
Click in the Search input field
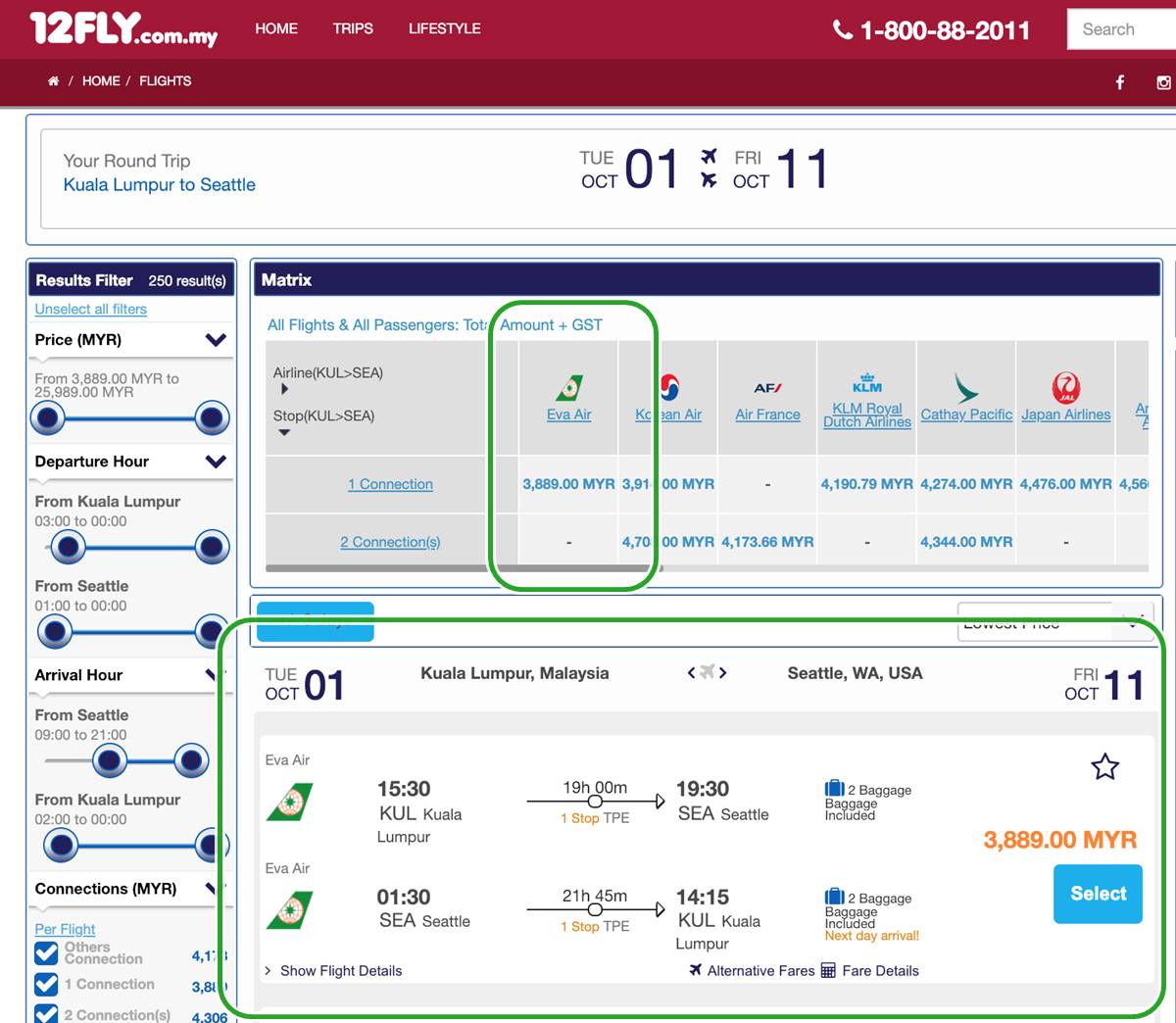1121,29
